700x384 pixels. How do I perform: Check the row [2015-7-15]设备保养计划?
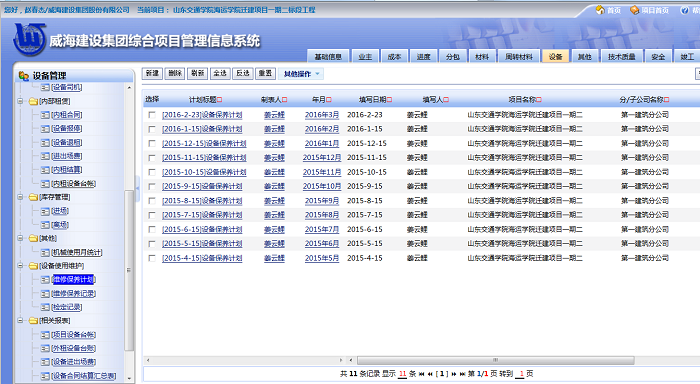152,215
